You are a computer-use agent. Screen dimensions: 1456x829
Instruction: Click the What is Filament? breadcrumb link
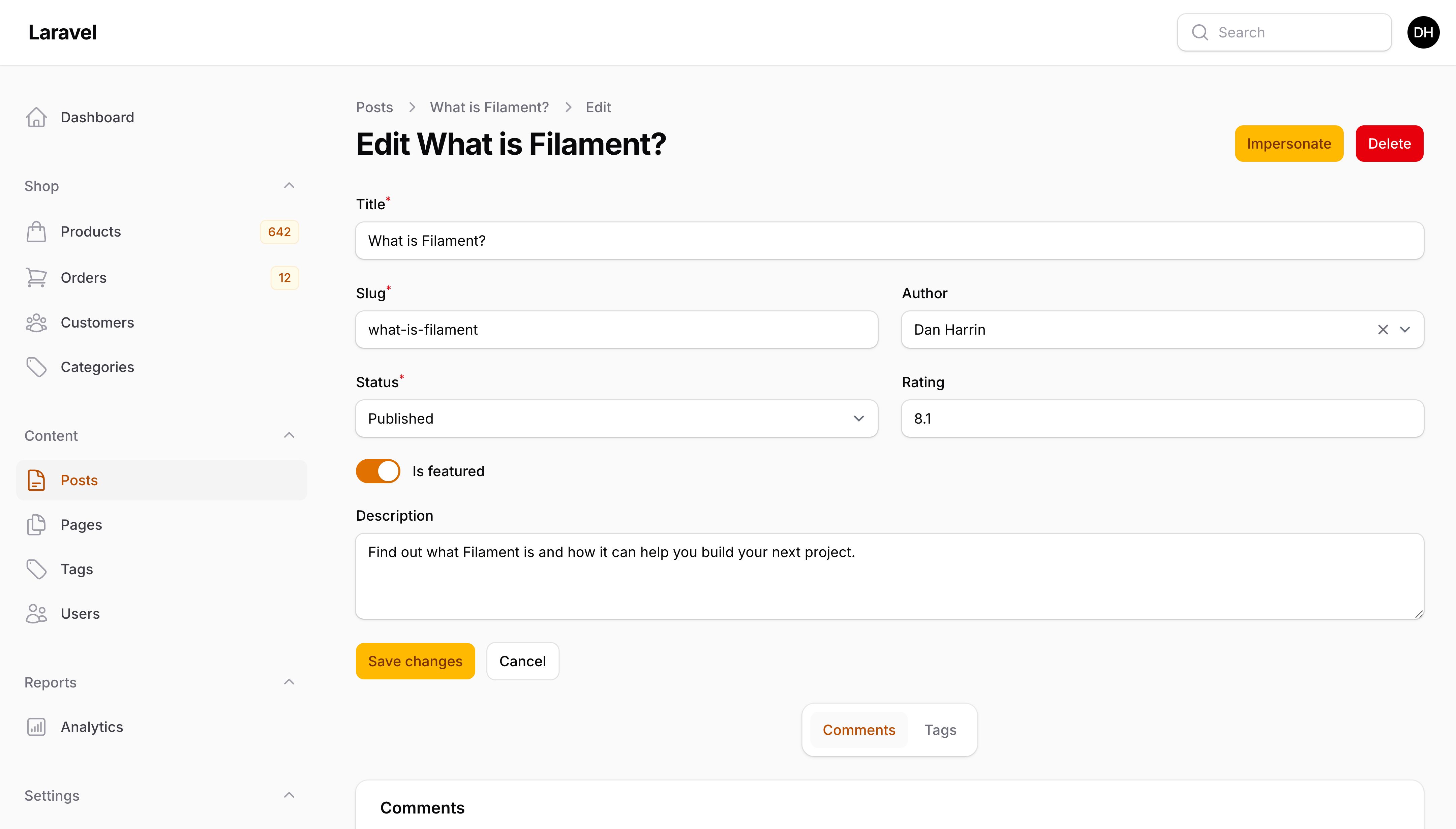coord(489,108)
